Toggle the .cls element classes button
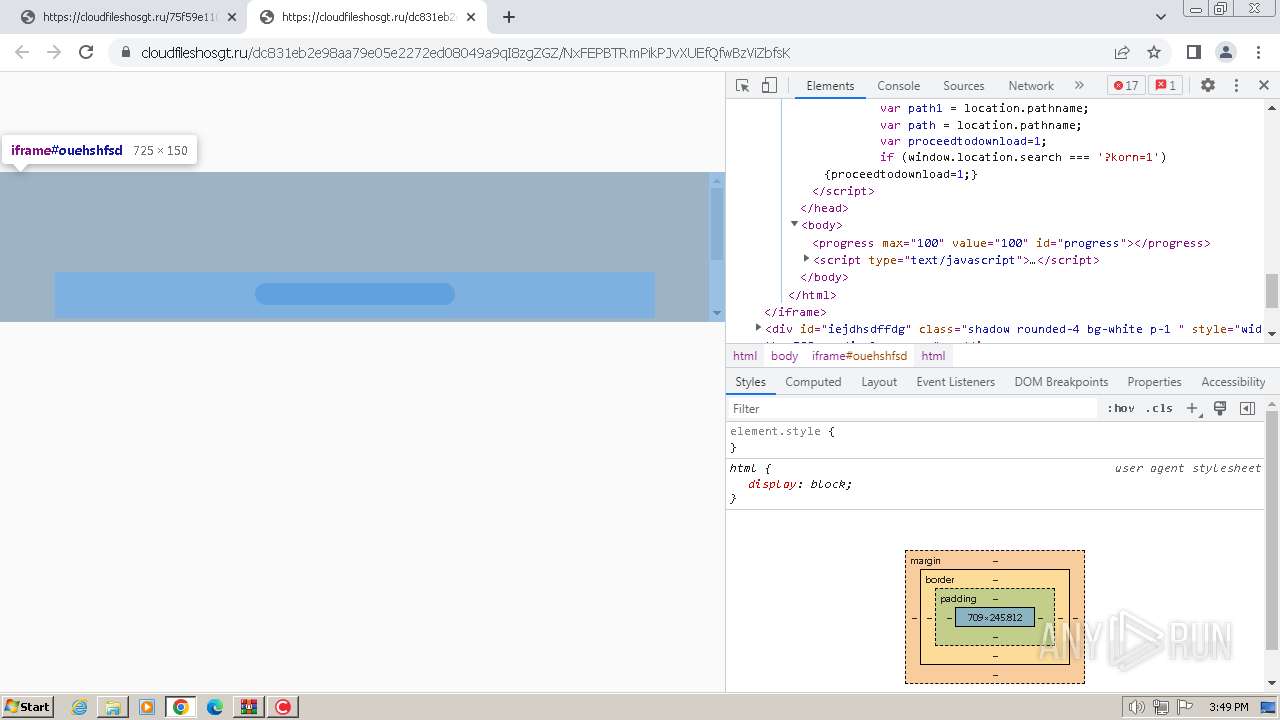Image resolution: width=1280 pixels, height=720 pixels. (x=1159, y=408)
